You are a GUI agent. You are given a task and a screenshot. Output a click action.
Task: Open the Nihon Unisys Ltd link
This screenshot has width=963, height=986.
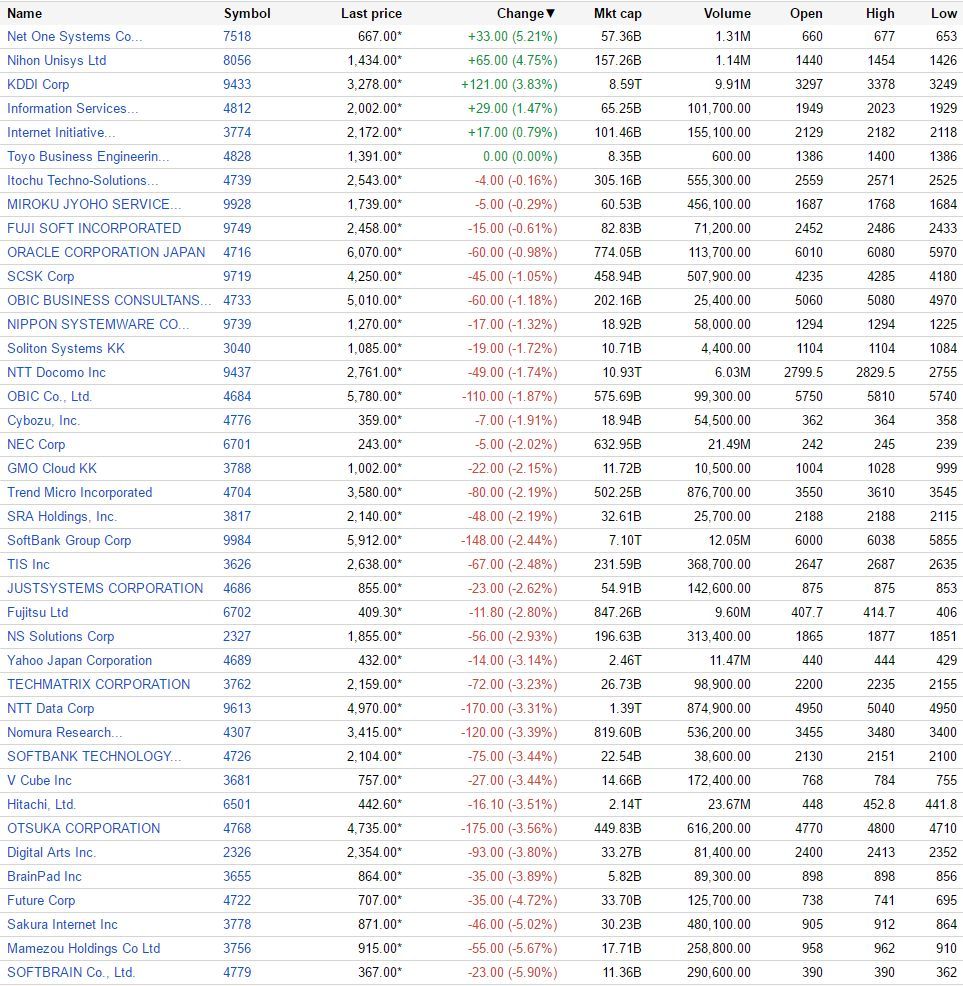coord(57,60)
